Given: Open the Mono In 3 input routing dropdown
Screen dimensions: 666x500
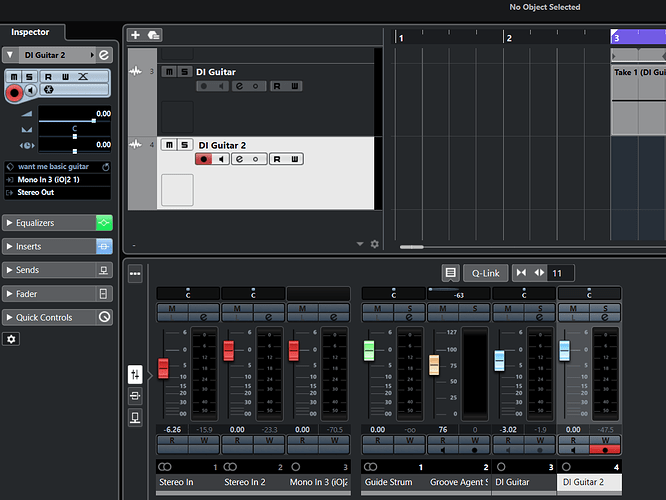Looking at the screenshot, I should (58, 179).
